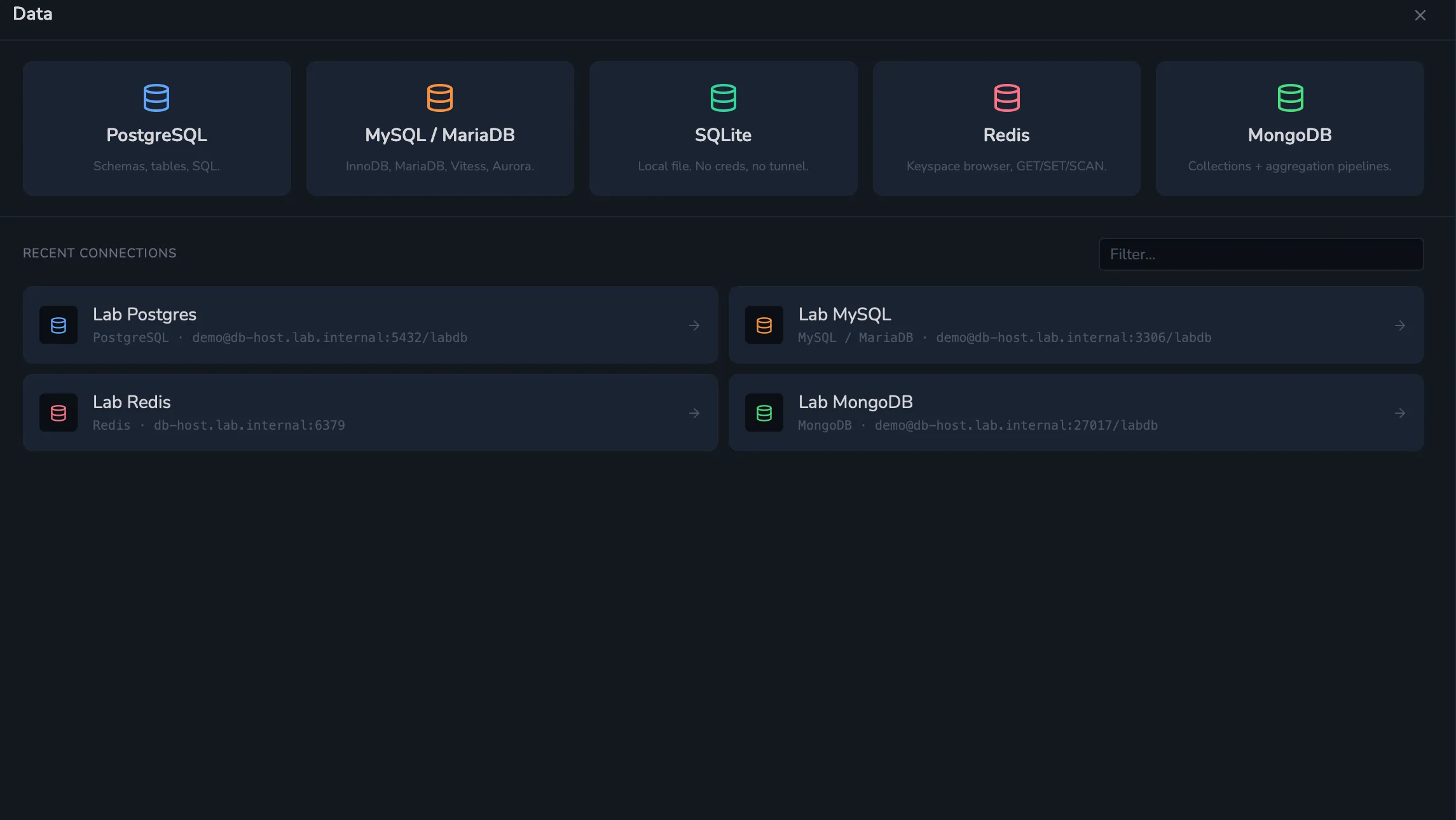Click 'Schemas, tables, SQL.' description

[156, 166]
